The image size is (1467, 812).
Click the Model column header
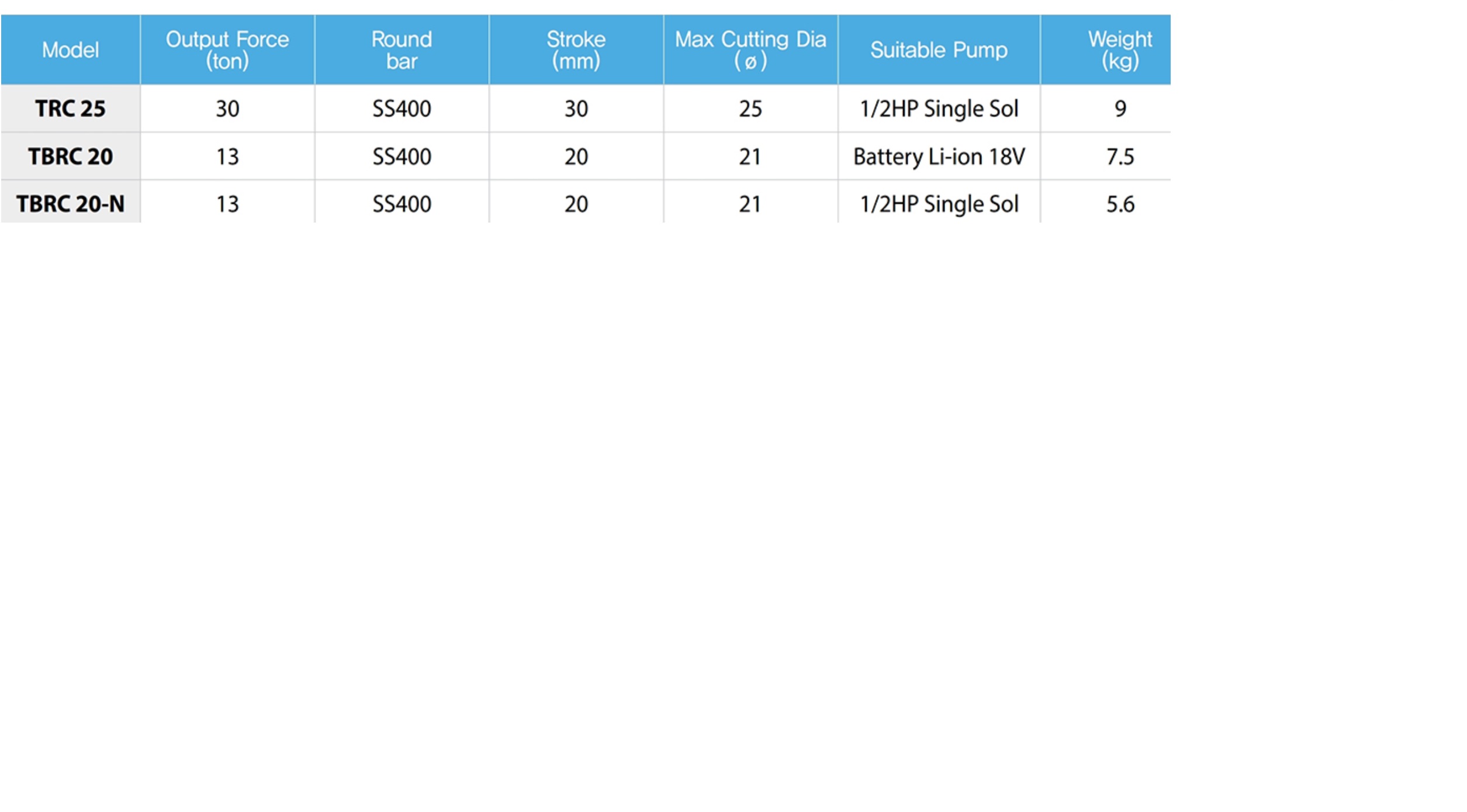pyautogui.click(x=70, y=50)
